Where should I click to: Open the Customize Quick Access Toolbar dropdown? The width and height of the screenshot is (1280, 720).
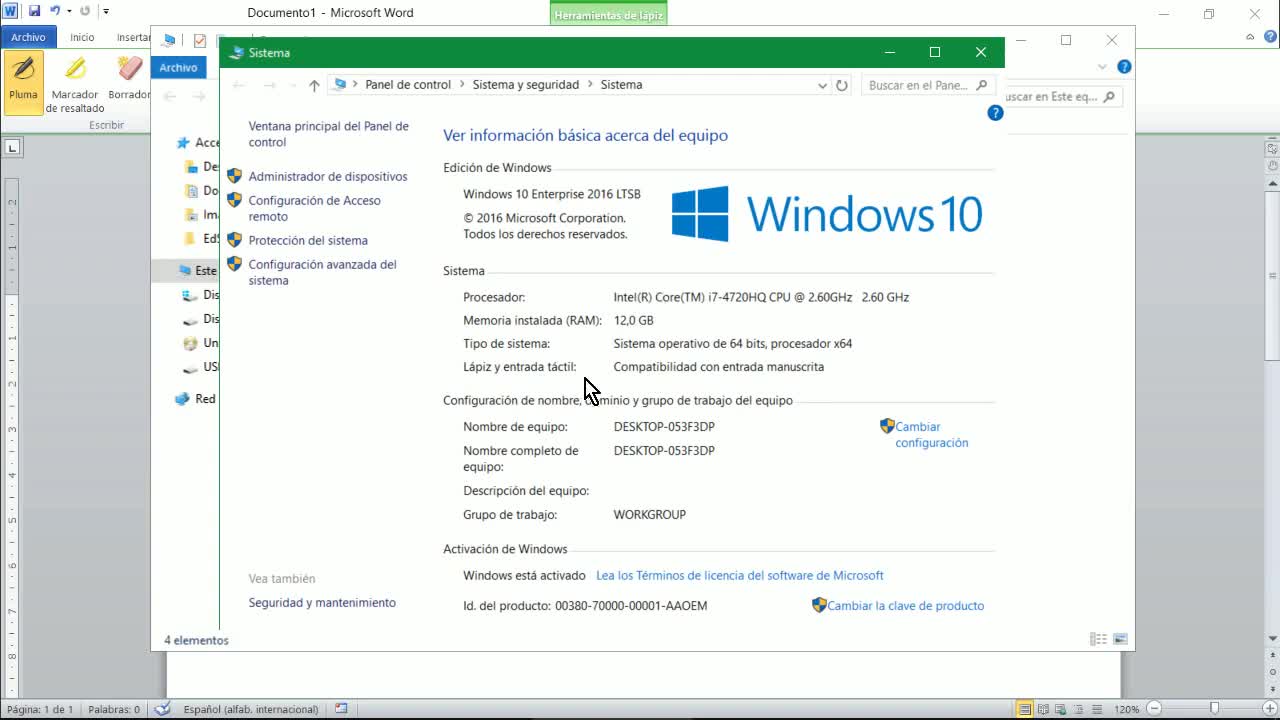click(x=106, y=12)
